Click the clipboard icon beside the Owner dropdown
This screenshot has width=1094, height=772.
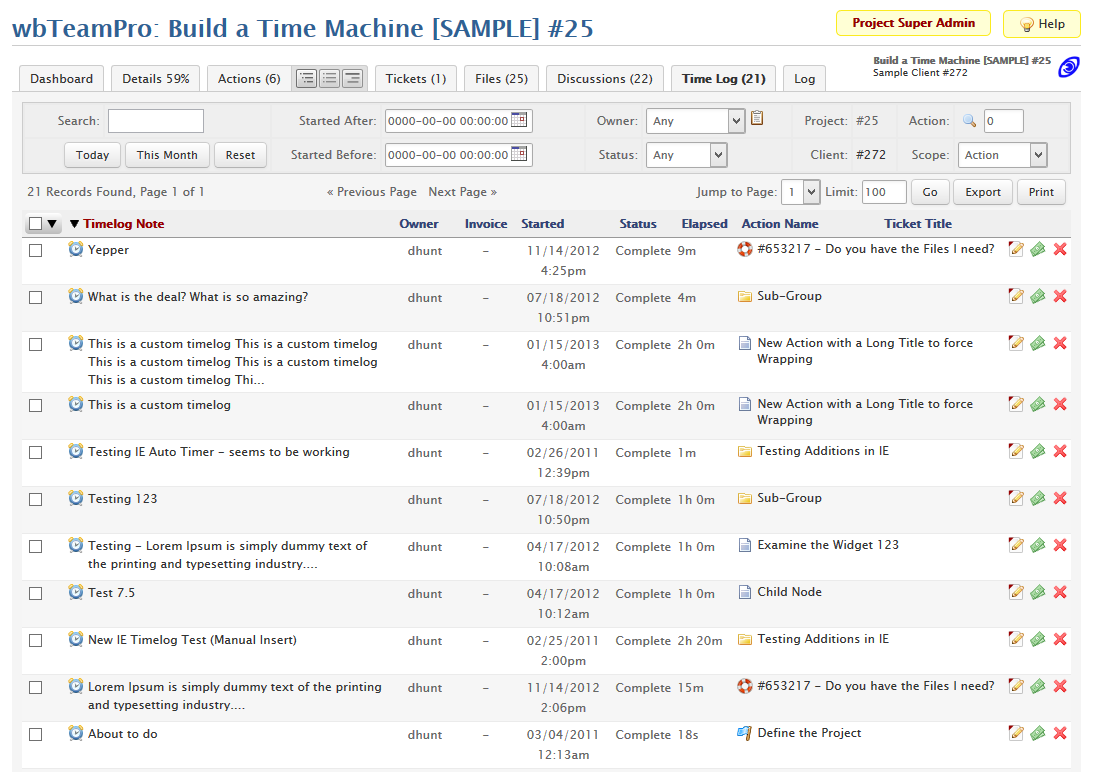pos(756,118)
